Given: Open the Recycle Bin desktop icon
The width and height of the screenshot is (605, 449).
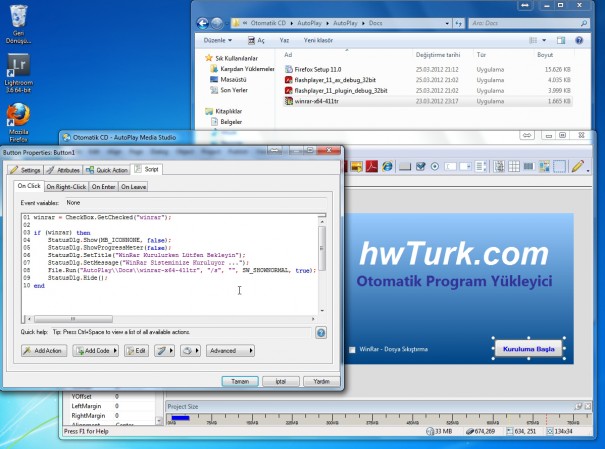Looking at the screenshot, I should tap(19, 24).
